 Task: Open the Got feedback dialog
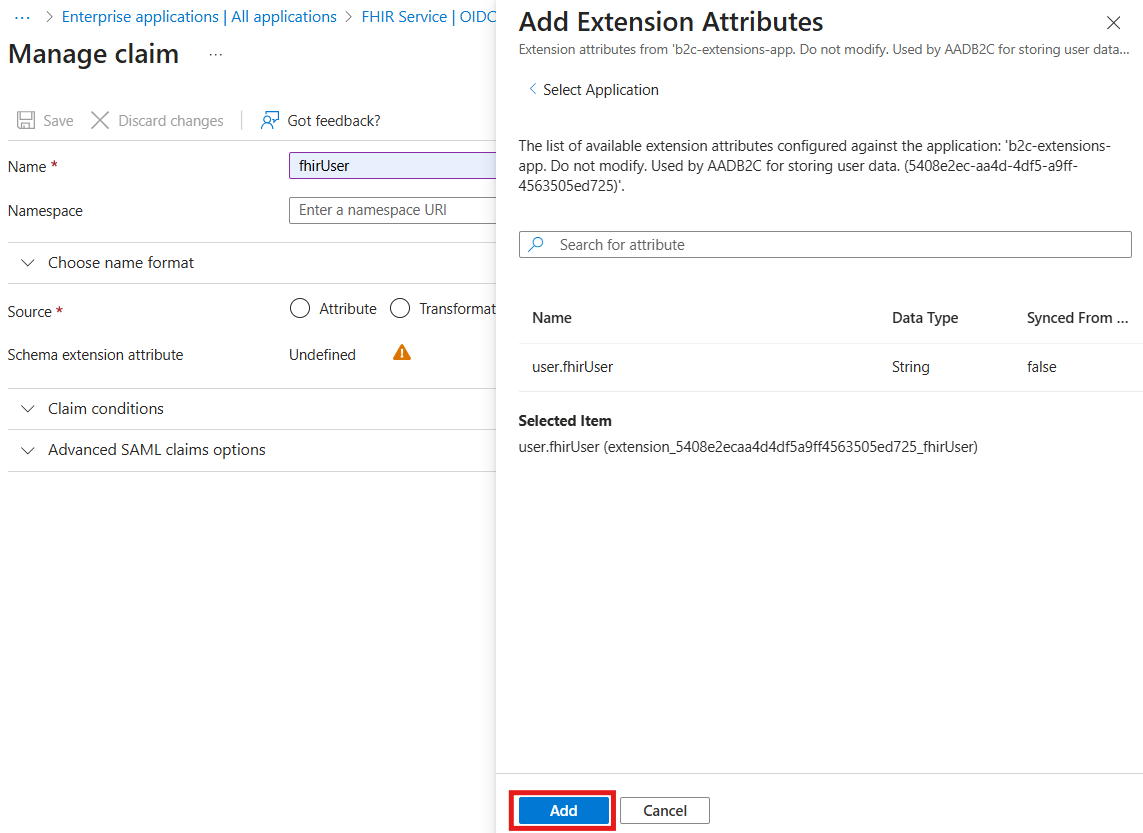(x=320, y=120)
